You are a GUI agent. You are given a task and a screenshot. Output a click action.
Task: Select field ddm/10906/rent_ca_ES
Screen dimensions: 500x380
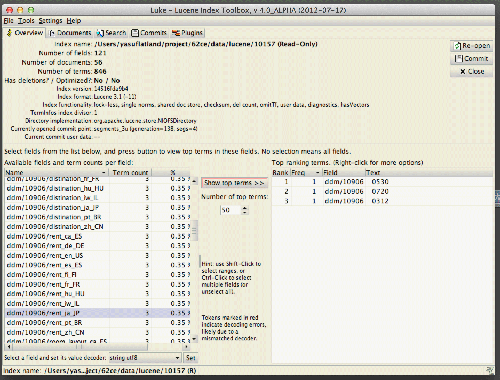tap(97, 236)
